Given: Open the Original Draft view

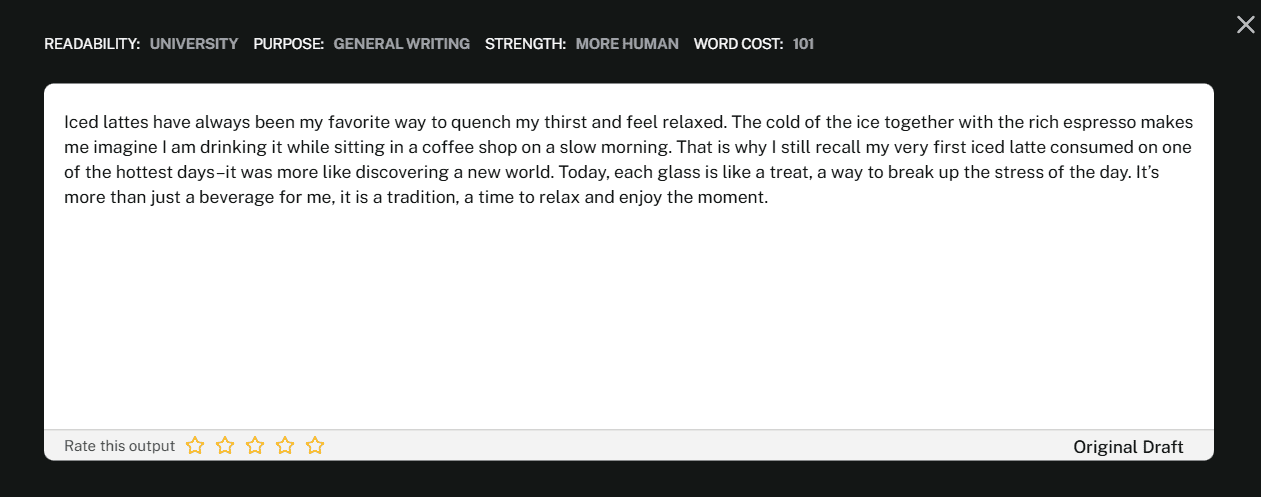Looking at the screenshot, I should coord(1128,447).
